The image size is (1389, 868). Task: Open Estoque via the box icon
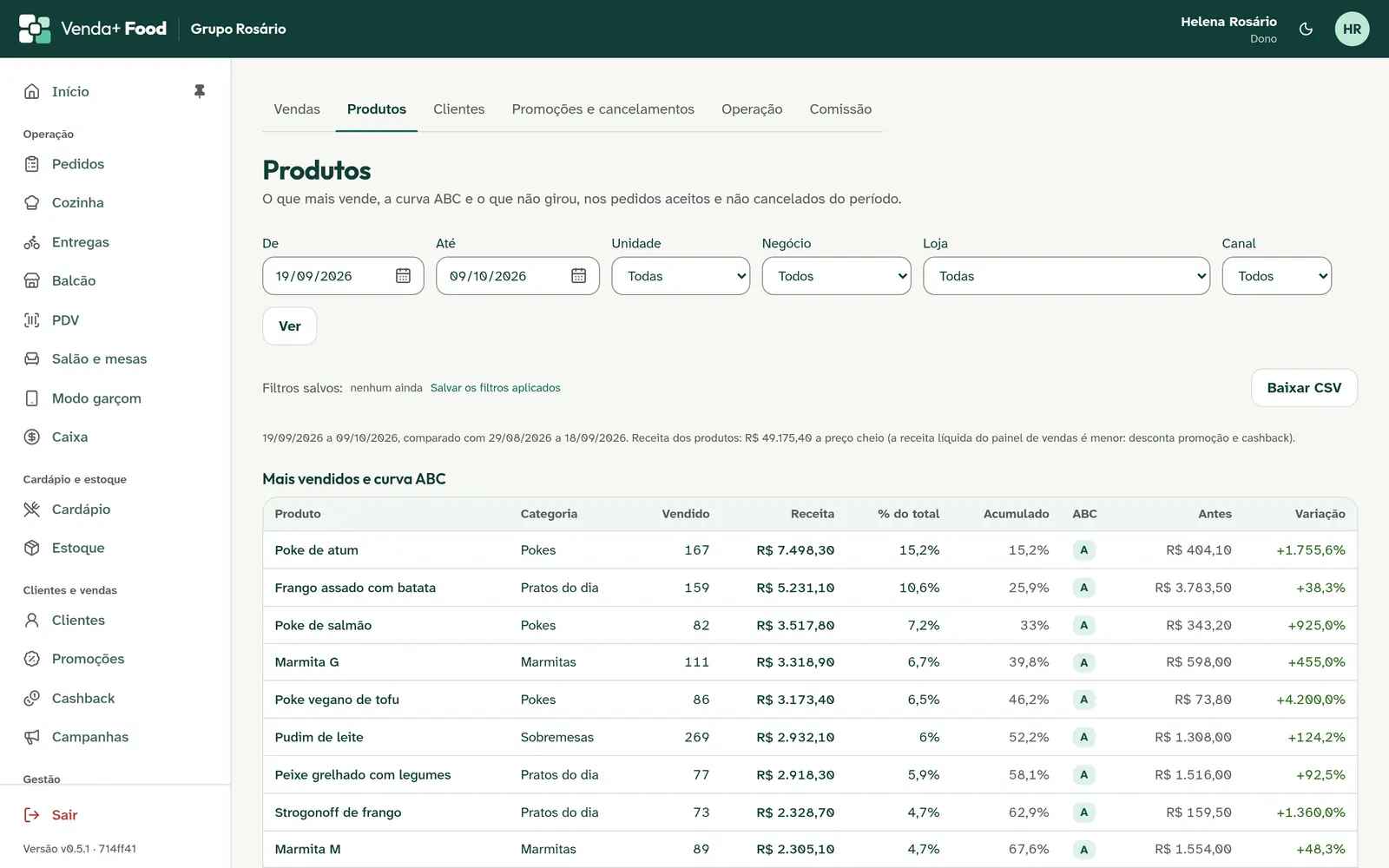tap(32, 548)
